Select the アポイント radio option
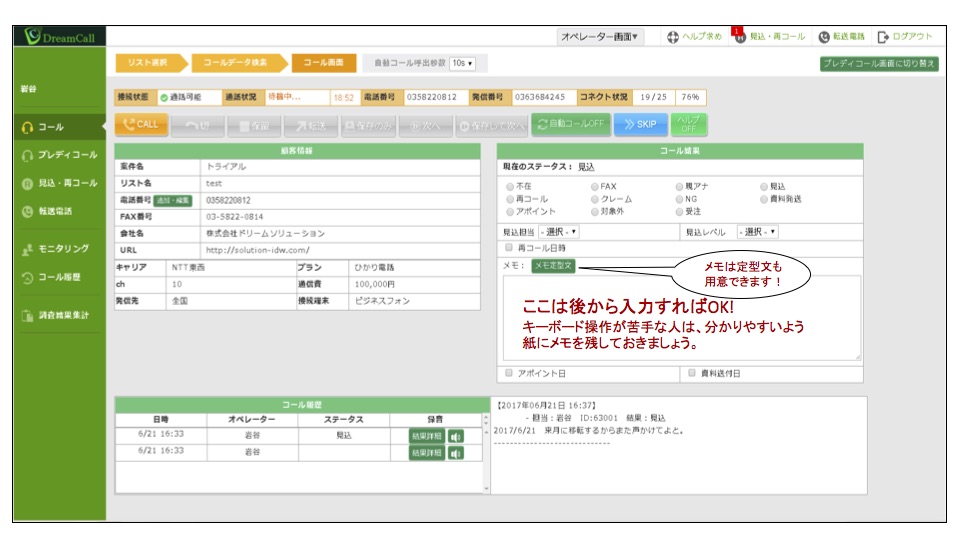The height and width of the screenshot is (540, 960). pos(511,212)
